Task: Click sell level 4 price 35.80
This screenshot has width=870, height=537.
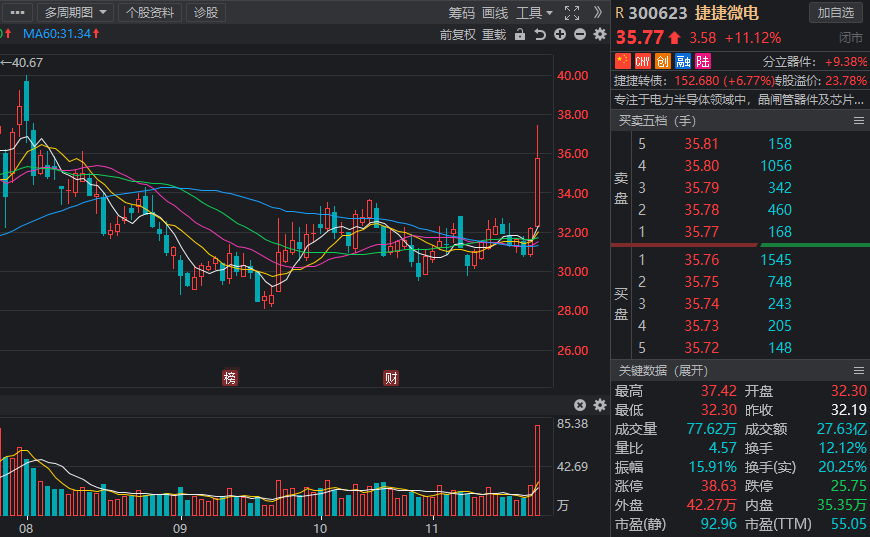Action: point(701,166)
